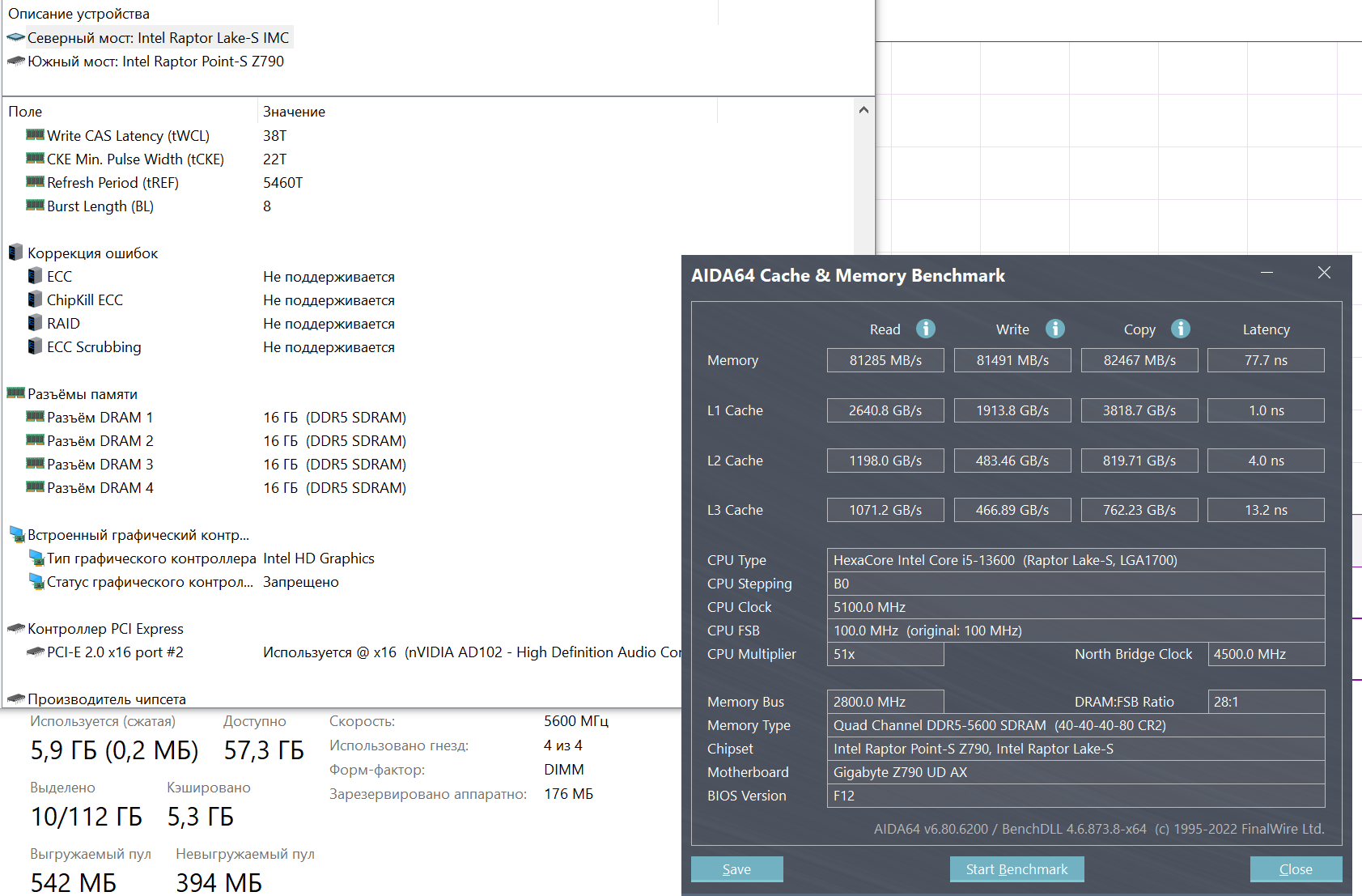Click the 'Запрещено' status value
The height and width of the screenshot is (896, 1362).
pos(301,581)
